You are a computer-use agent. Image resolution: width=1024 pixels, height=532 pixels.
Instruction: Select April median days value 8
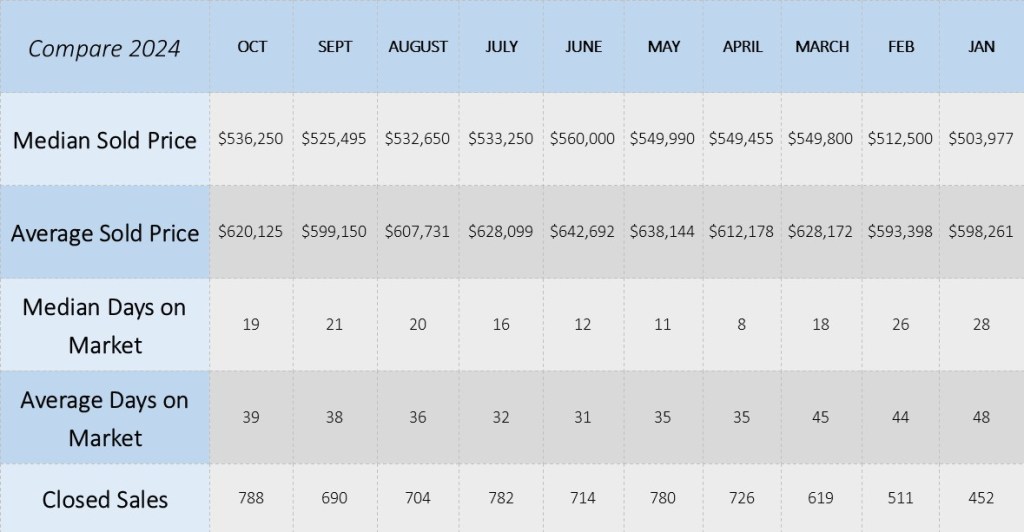point(741,325)
